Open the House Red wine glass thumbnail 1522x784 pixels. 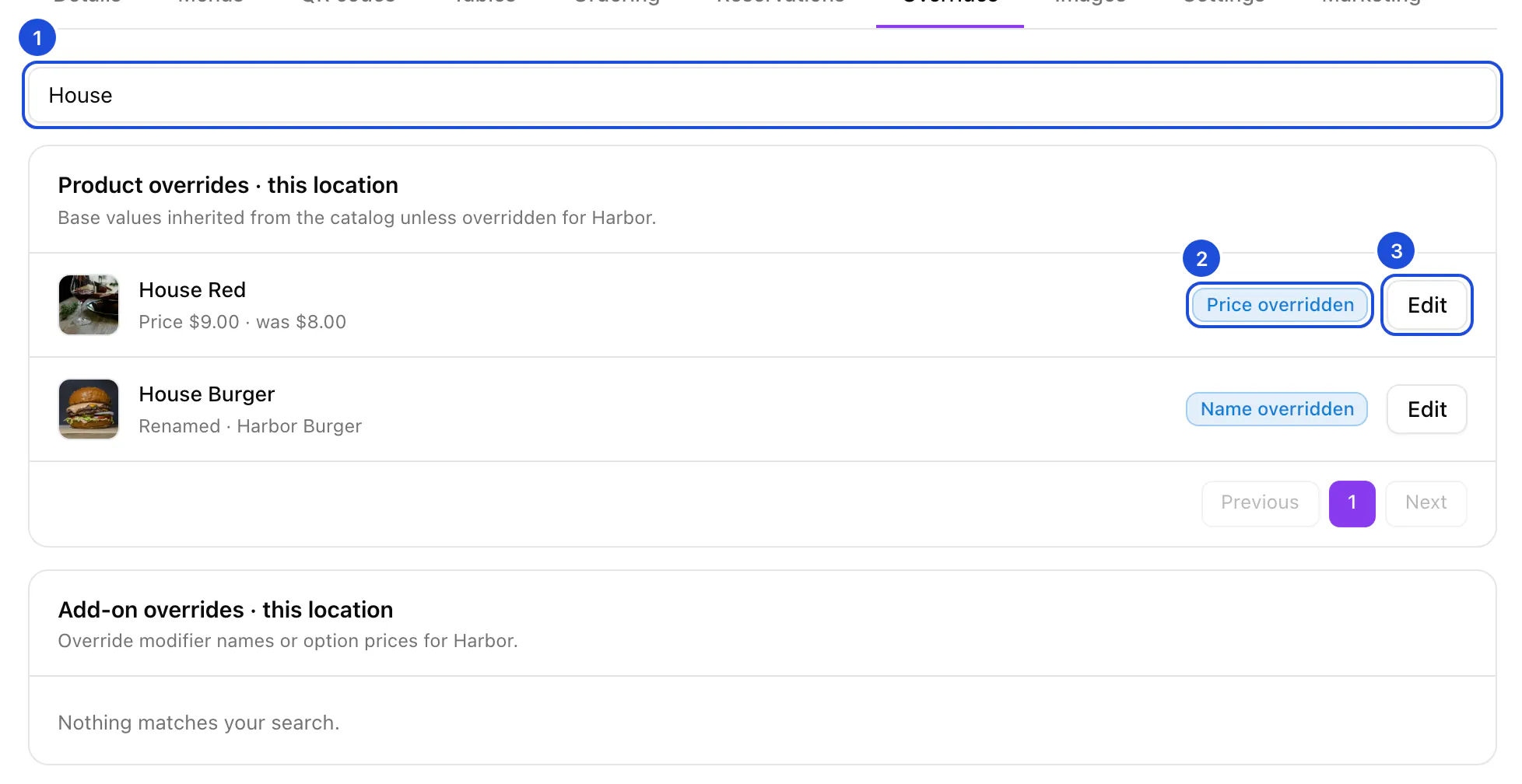coord(89,305)
